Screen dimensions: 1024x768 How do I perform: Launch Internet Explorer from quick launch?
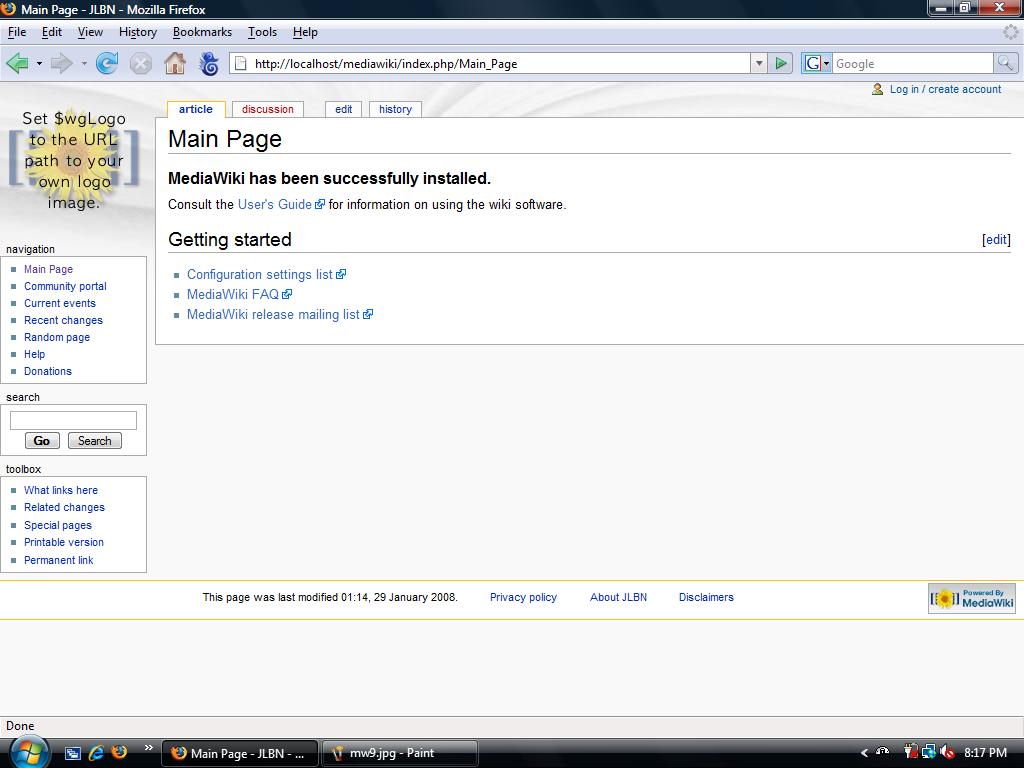pyautogui.click(x=97, y=753)
